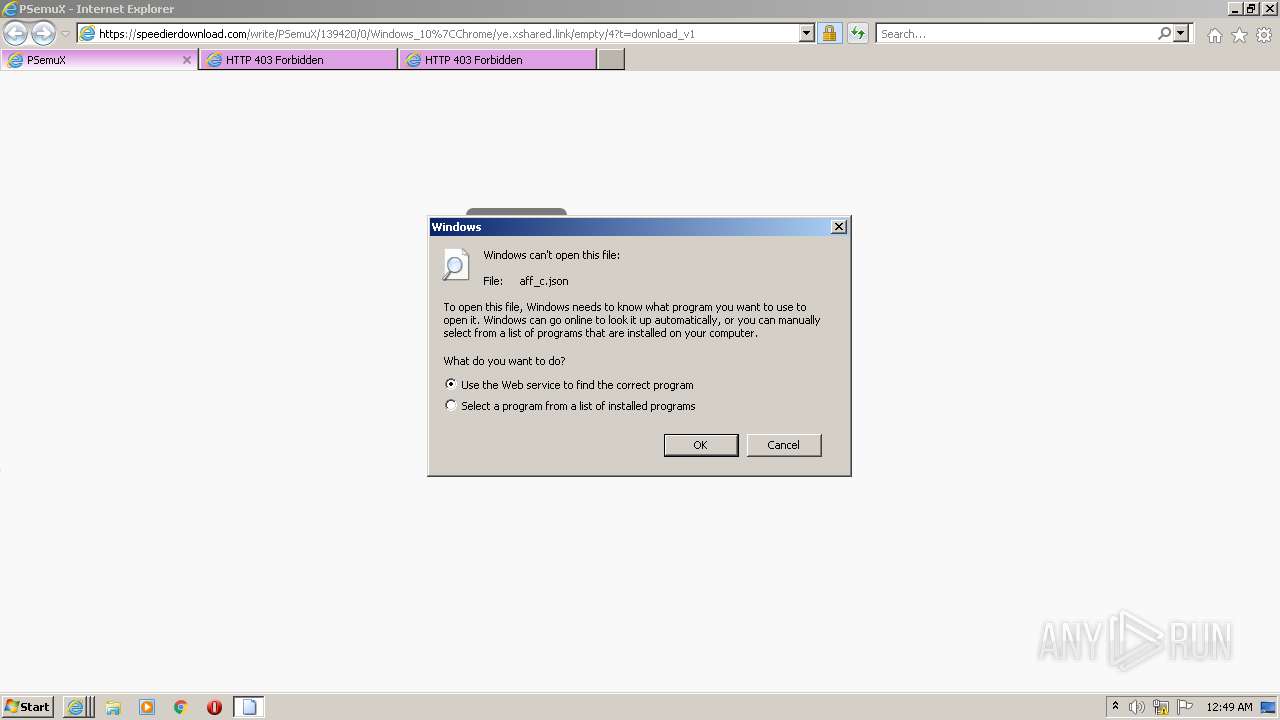Viewport: 1280px width, 720px height.
Task: Click the What do you want to do text
Action: (504, 361)
